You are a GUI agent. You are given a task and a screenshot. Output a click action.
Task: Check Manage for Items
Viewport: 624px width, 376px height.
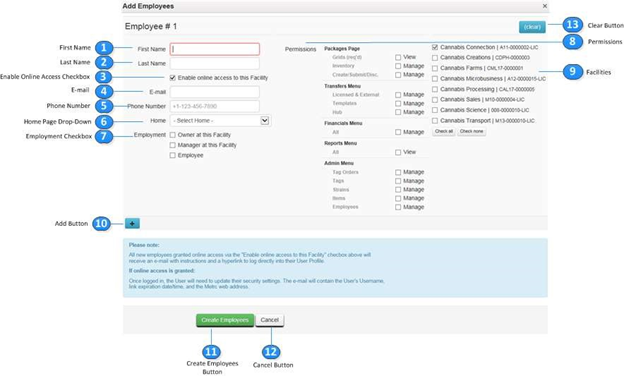point(398,199)
